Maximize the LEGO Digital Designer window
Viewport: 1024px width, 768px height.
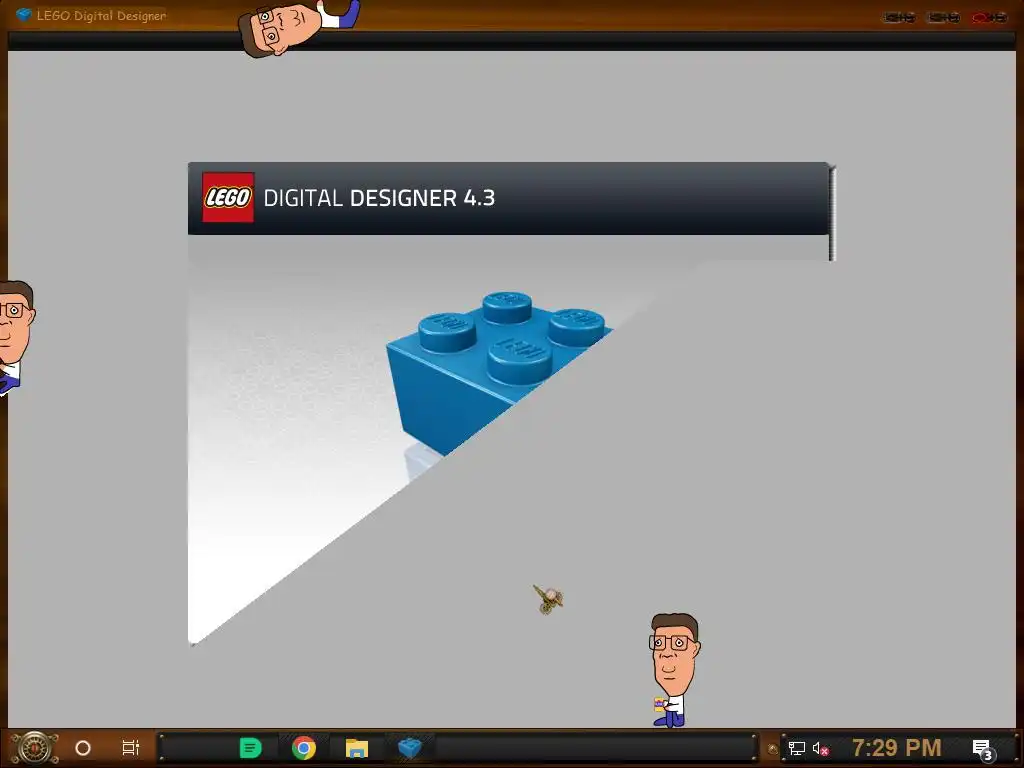click(944, 18)
